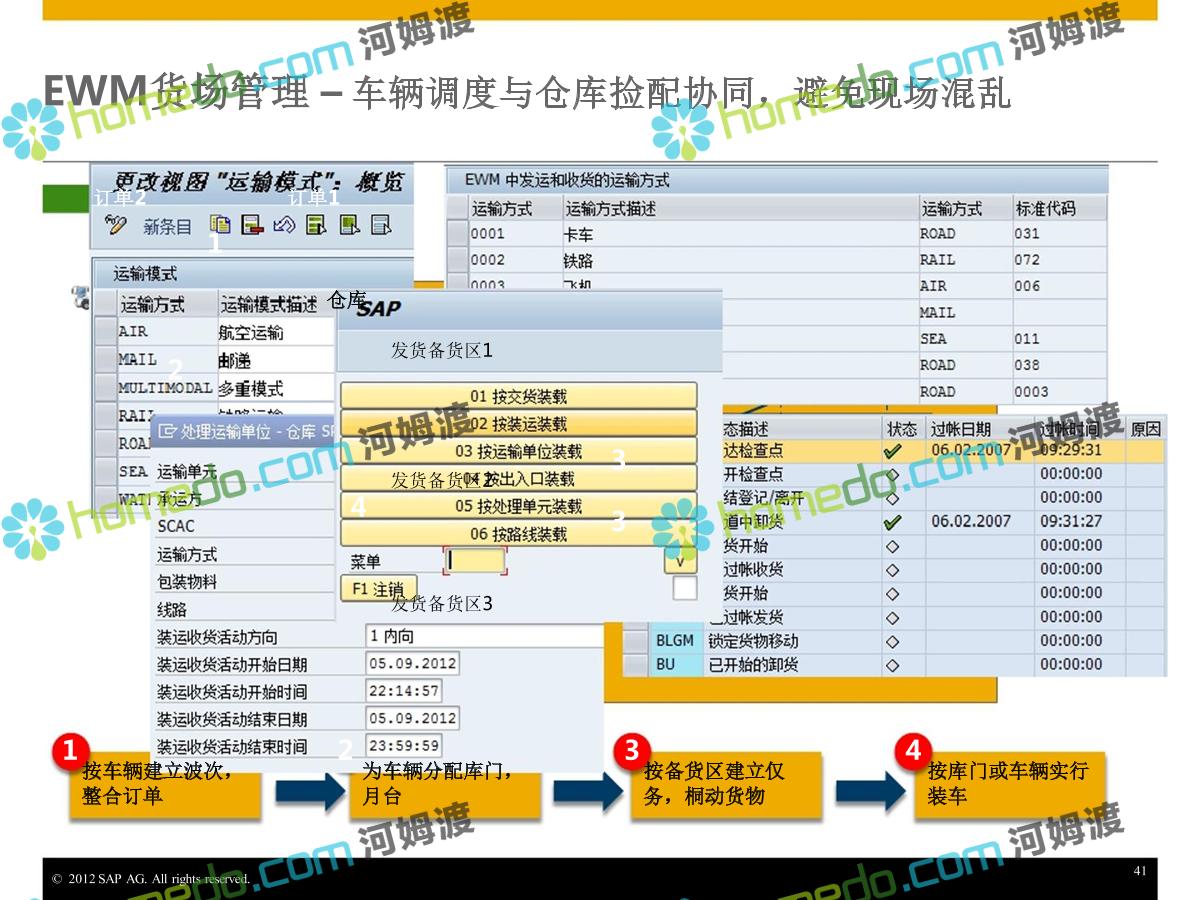Click the diamond status icon for 已开始的卸货
Screen dimensions: 1200x900
click(x=893, y=665)
